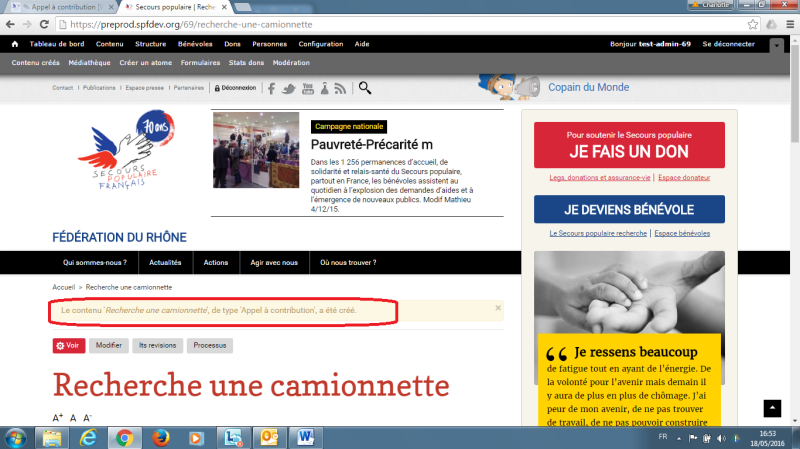Open Google Chrome from the taskbar
Image resolution: width=800 pixels, height=449 pixels.
[124, 437]
